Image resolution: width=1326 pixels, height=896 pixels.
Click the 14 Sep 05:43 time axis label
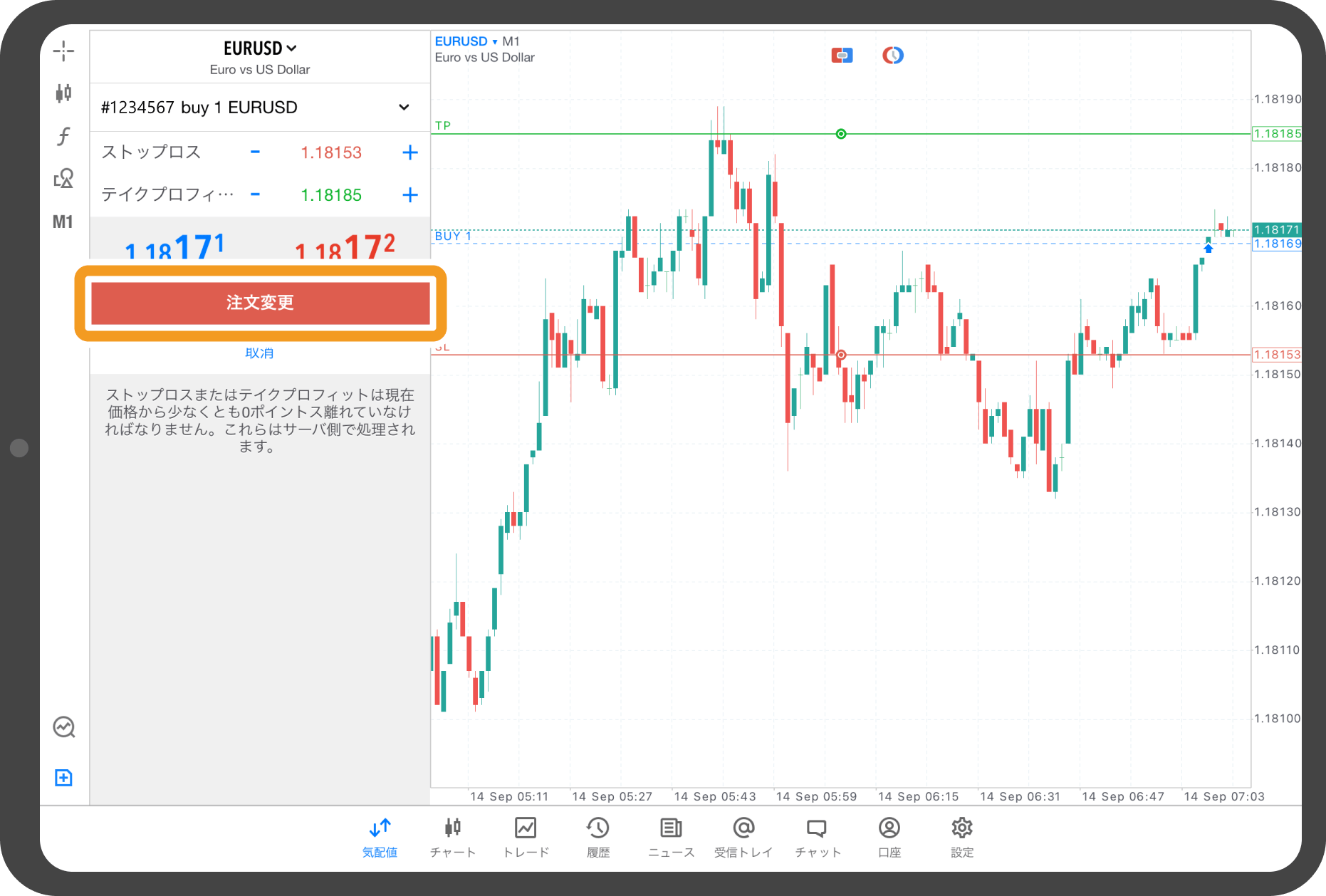point(715,796)
